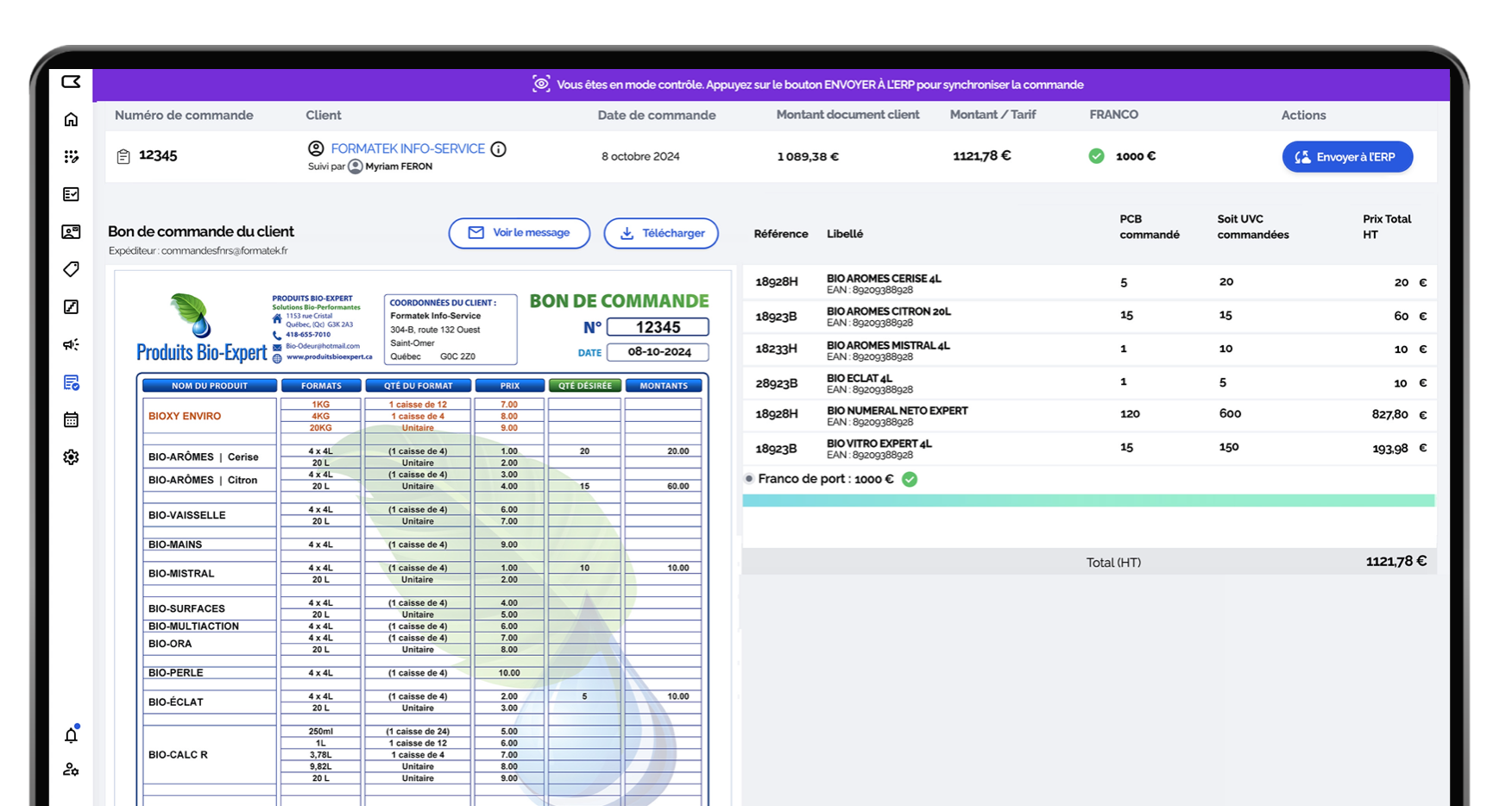Select the BIO ECLAT 4L row
Screen dimensions: 1512x806
[1089, 383]
